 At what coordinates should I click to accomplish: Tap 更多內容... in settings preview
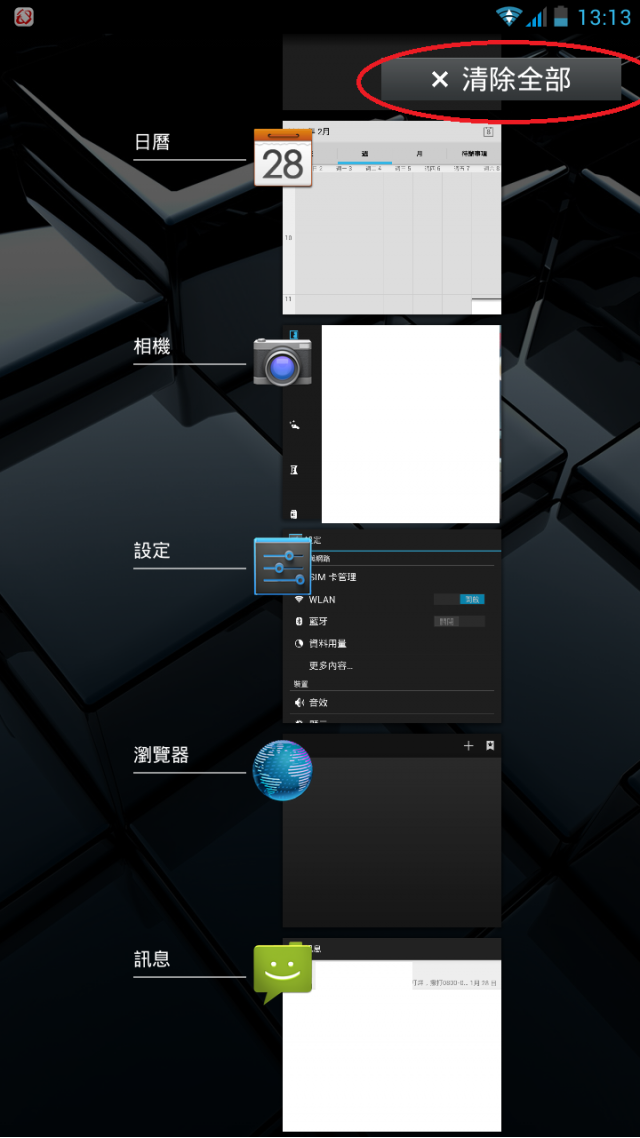[331, 666]
